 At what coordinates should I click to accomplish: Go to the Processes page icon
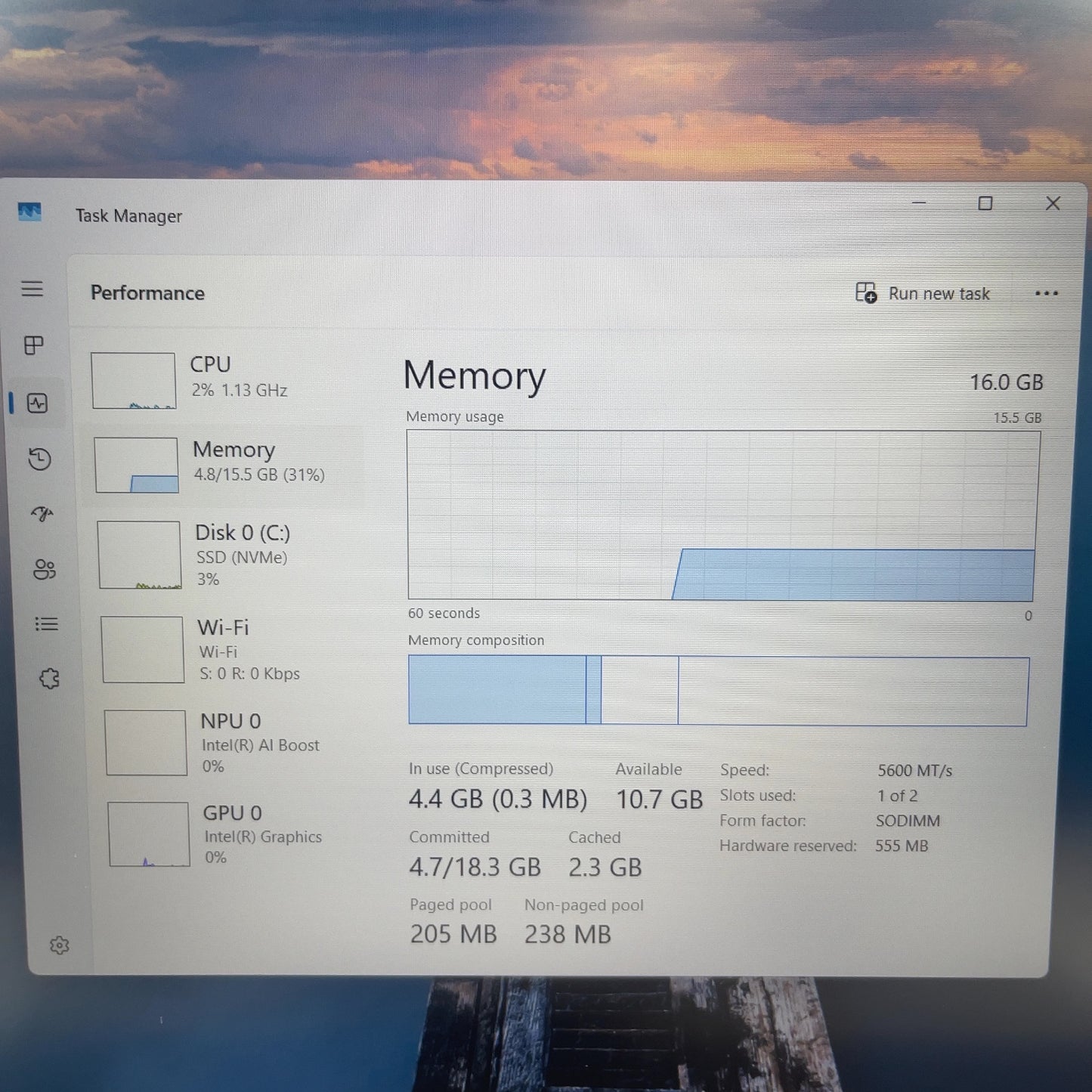34,345
